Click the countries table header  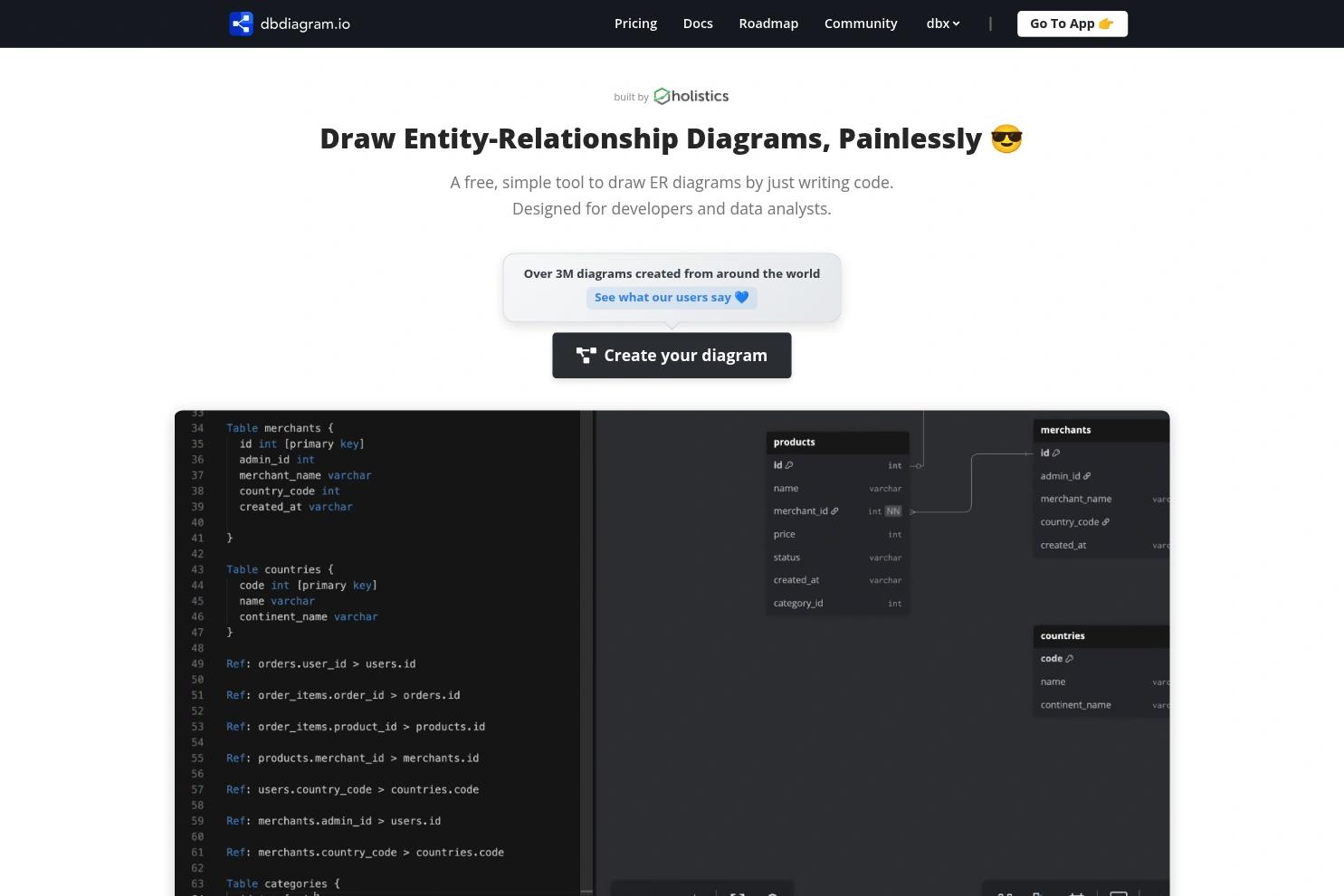coord(1101,635)
